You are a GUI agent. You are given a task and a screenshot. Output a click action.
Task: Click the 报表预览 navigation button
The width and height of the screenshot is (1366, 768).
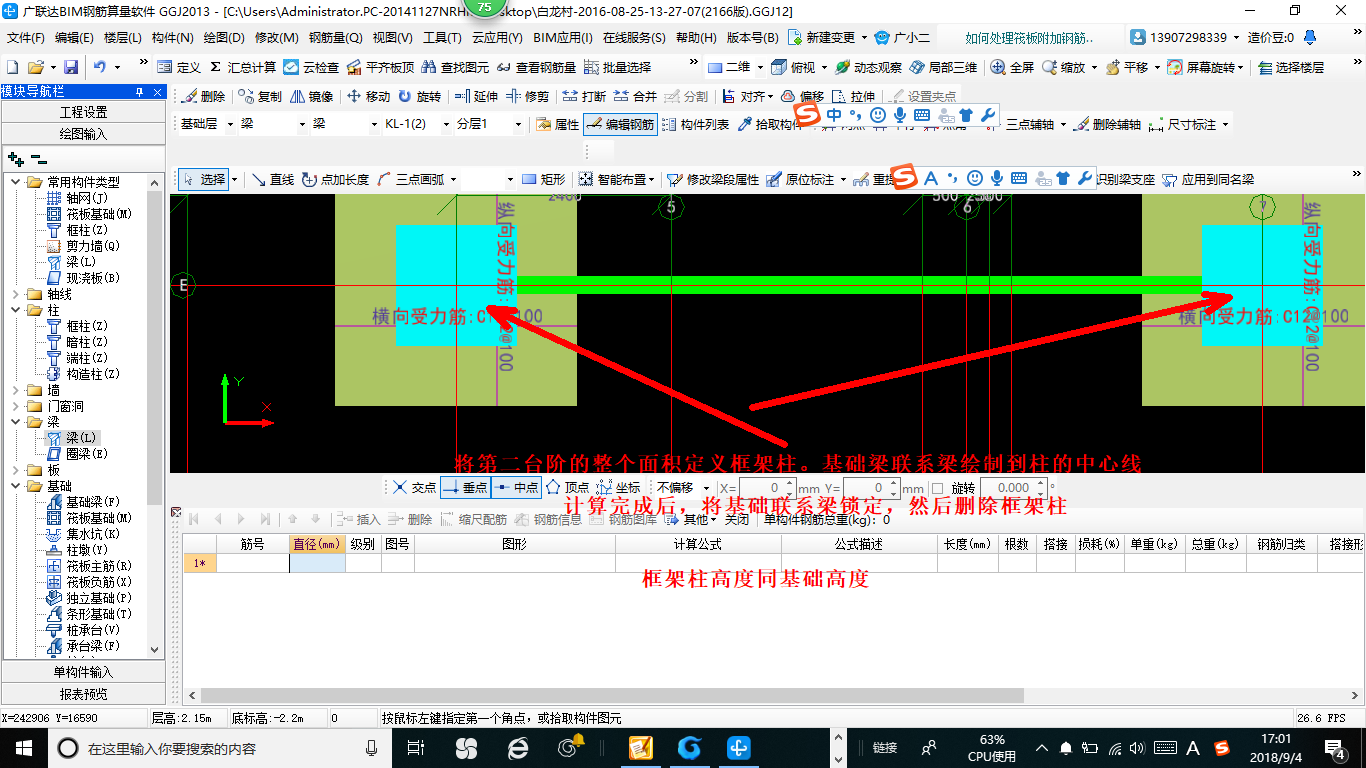(x=83, y=694)
